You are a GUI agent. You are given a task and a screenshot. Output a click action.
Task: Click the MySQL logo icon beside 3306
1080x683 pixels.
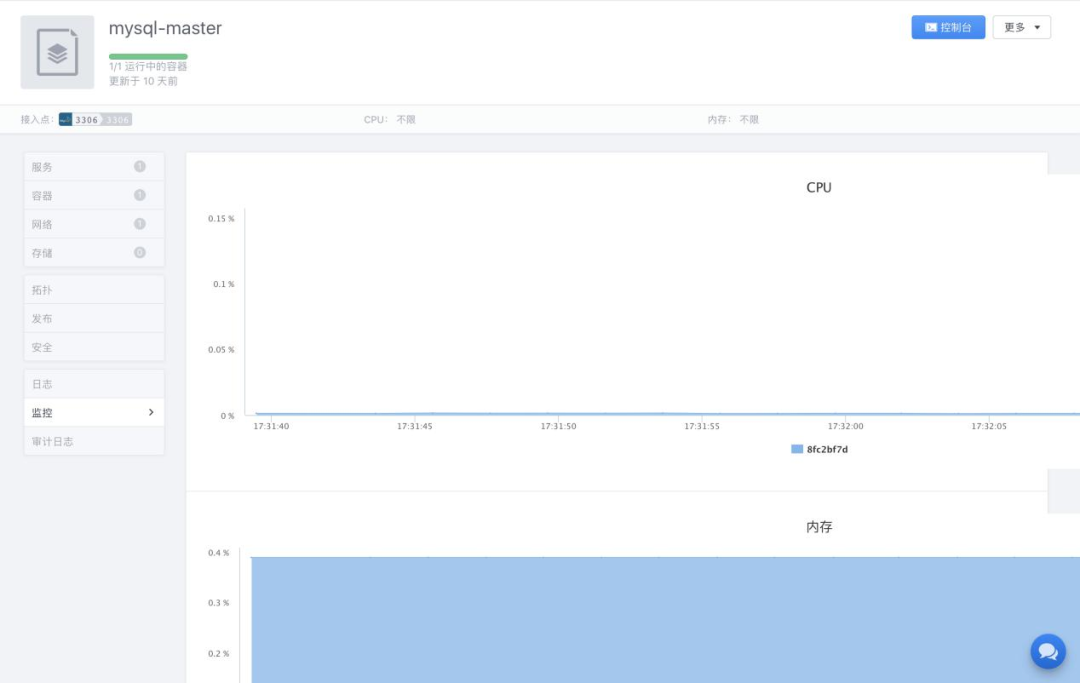pyautogui.click(x=65, y=120)
